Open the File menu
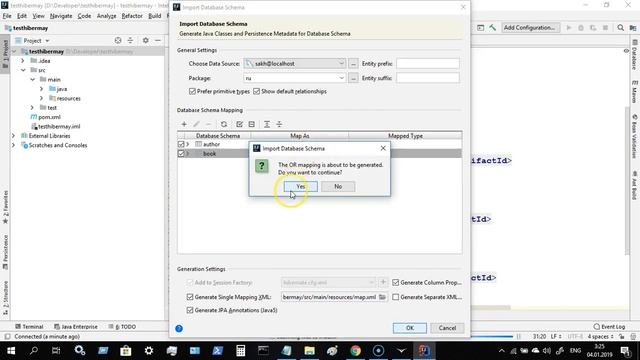This screenshot has height=360, width=640. [x=7, y=16]
